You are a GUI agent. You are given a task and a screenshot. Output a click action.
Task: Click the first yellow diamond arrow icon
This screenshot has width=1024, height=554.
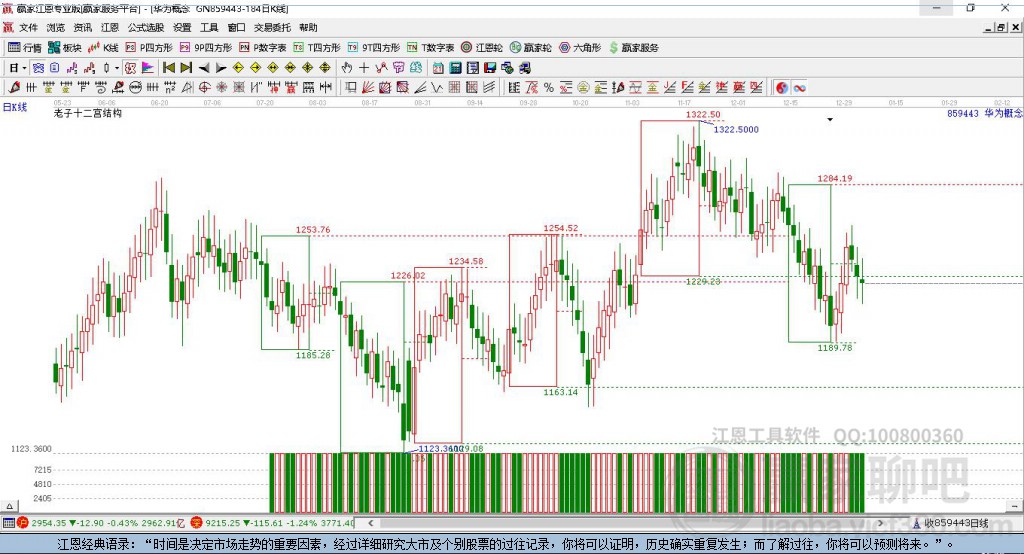(x=238, y=68)
